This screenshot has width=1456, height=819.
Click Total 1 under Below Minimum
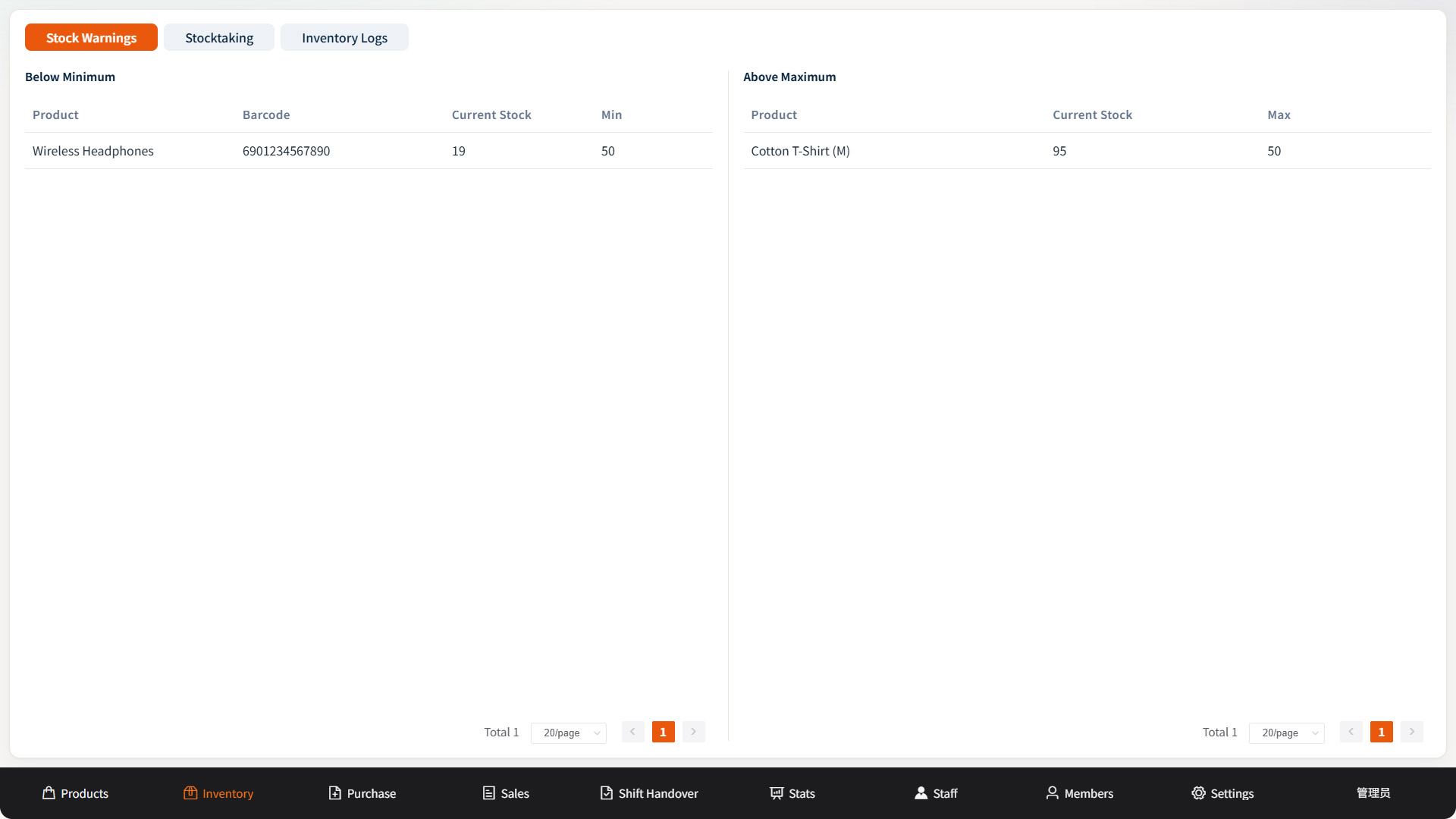pos(501,733)
